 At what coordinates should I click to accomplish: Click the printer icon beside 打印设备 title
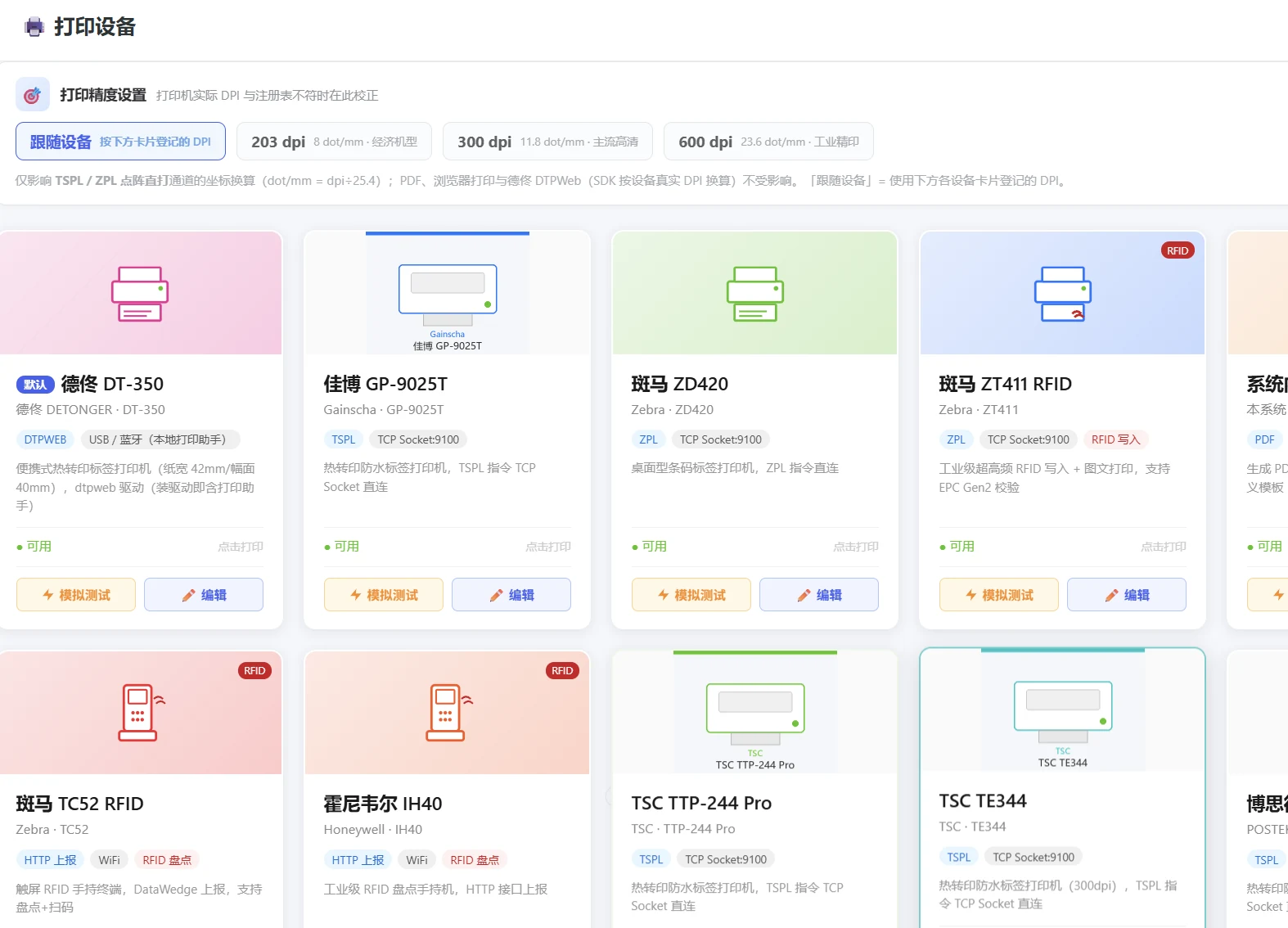tap(34, 27)
